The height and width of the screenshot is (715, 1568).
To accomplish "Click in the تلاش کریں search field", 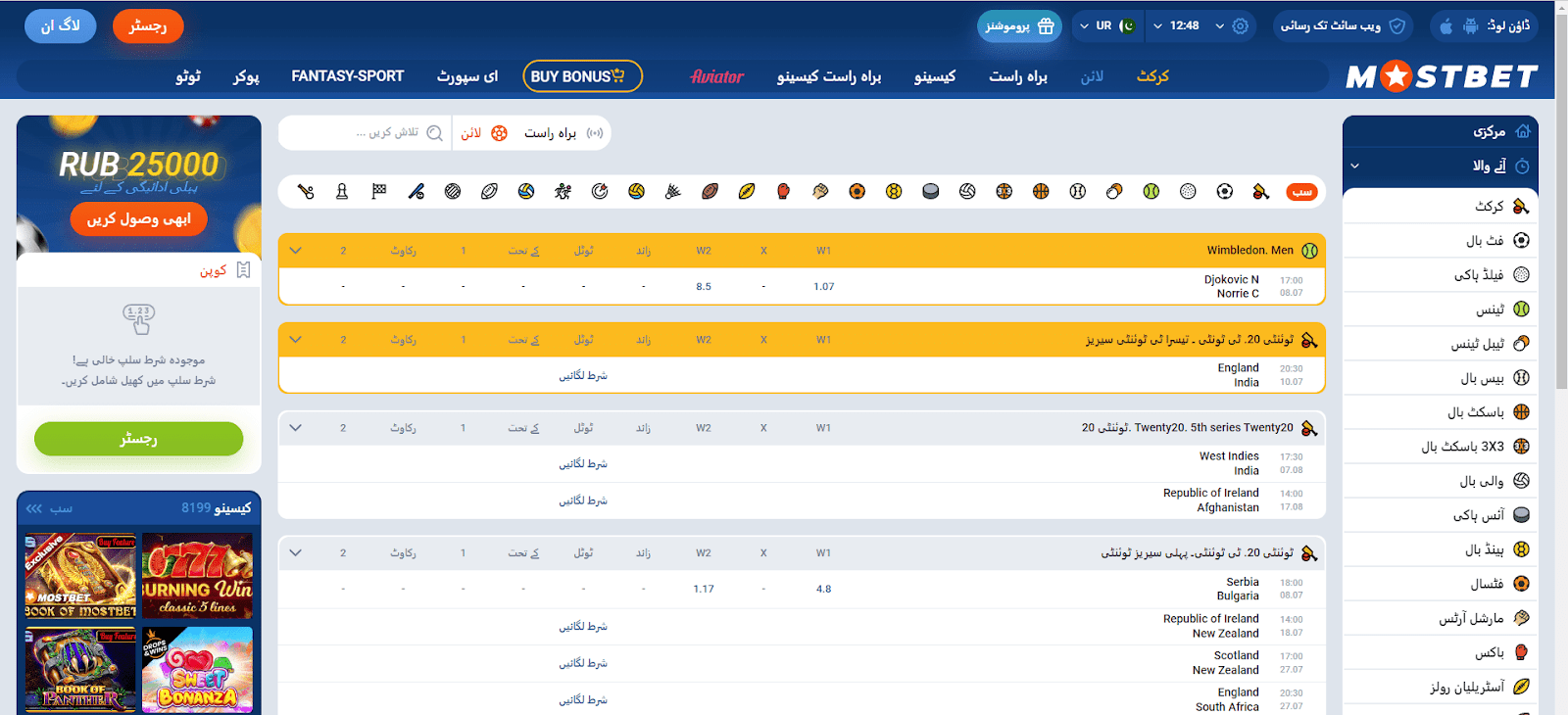I will tap(366, 133).
